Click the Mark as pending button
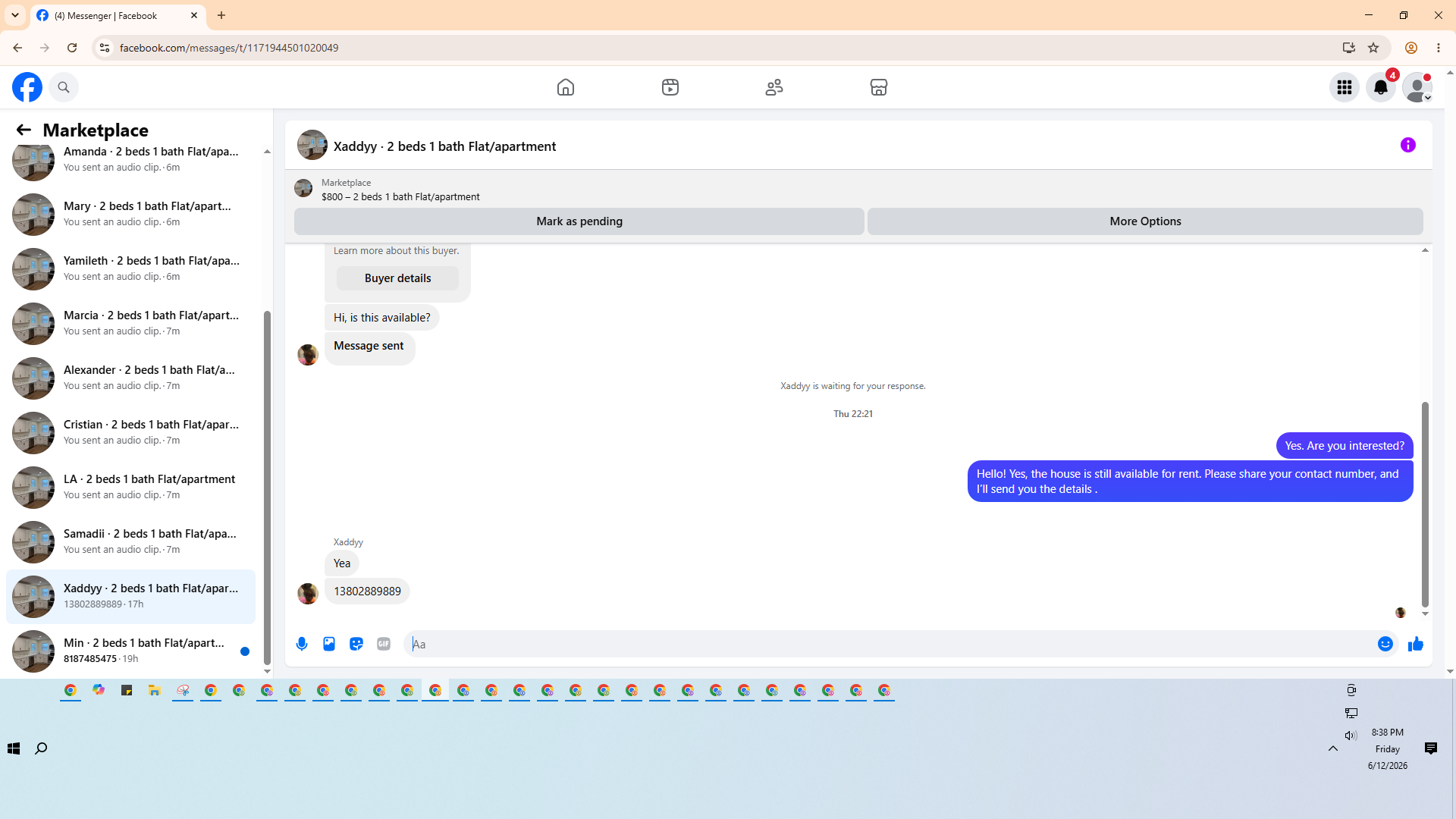Viewport: 1456px width, 819px height. (579, 221)
